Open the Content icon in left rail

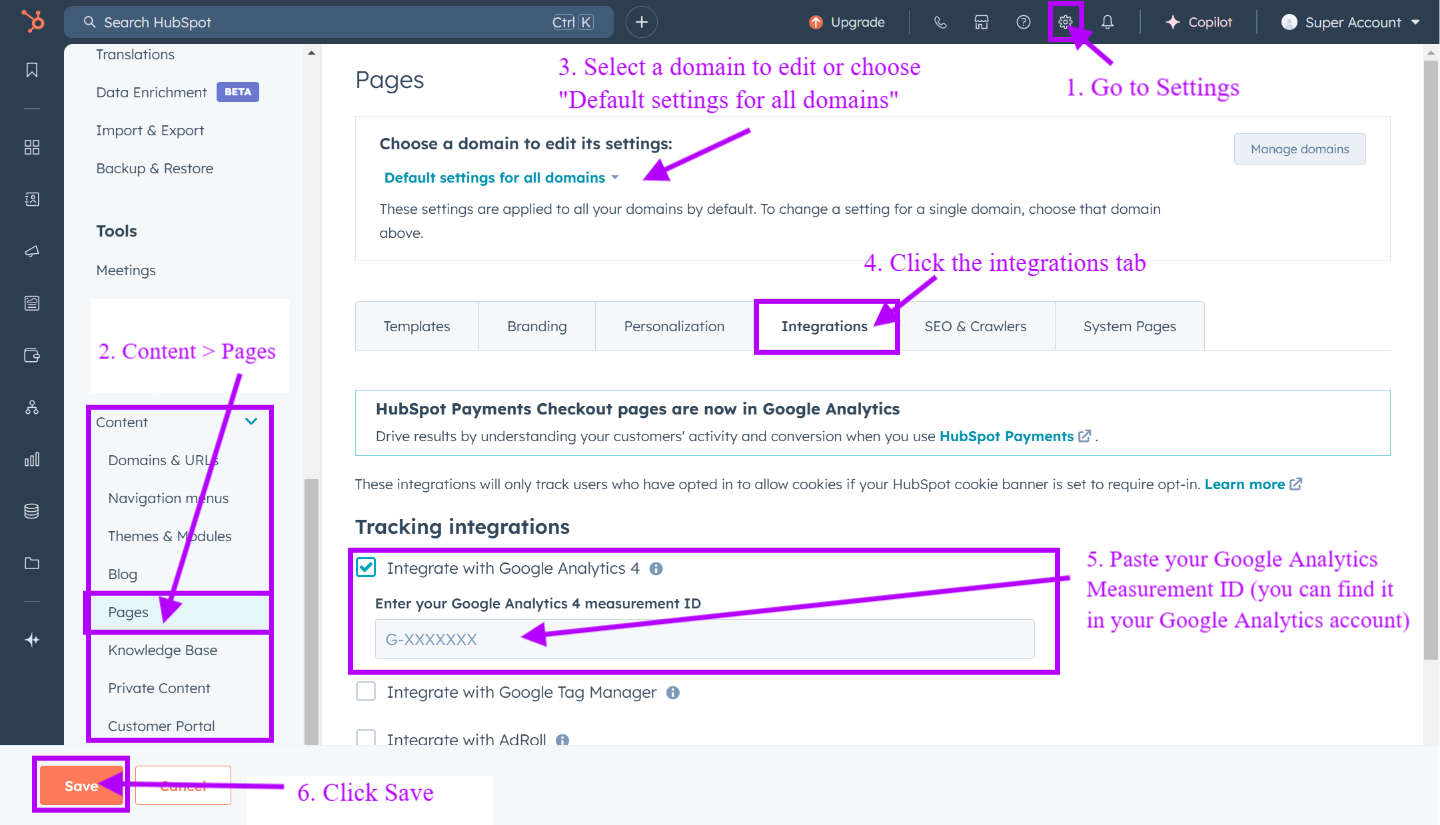coord(32,303)
